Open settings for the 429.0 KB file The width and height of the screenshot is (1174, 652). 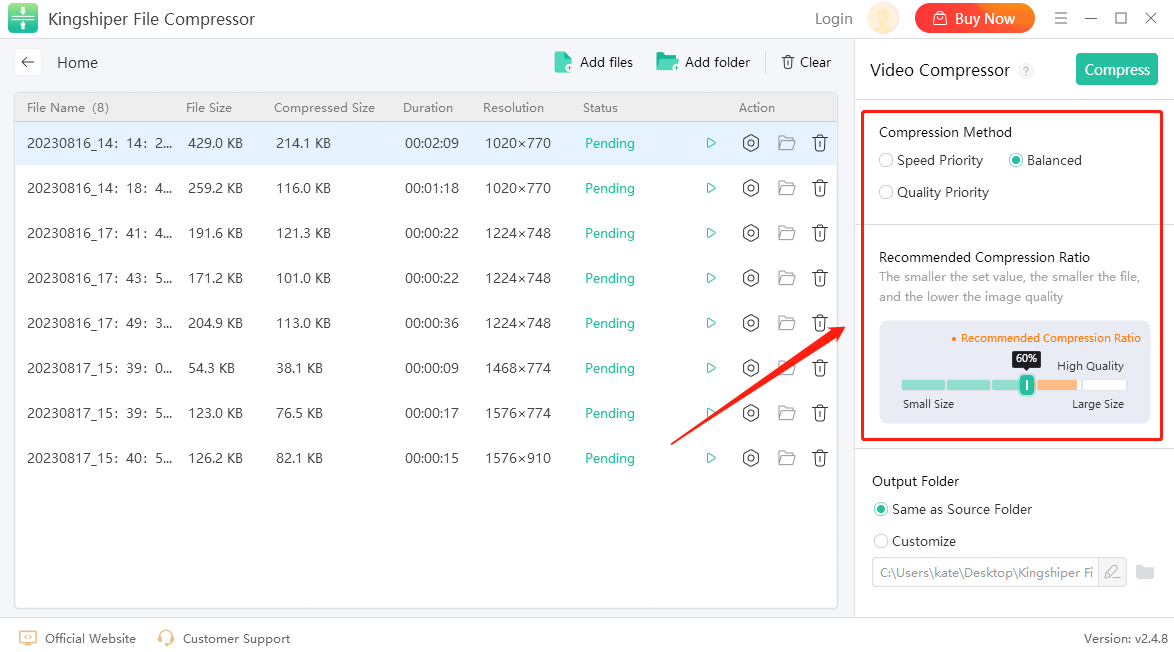(x=750, y=143)
